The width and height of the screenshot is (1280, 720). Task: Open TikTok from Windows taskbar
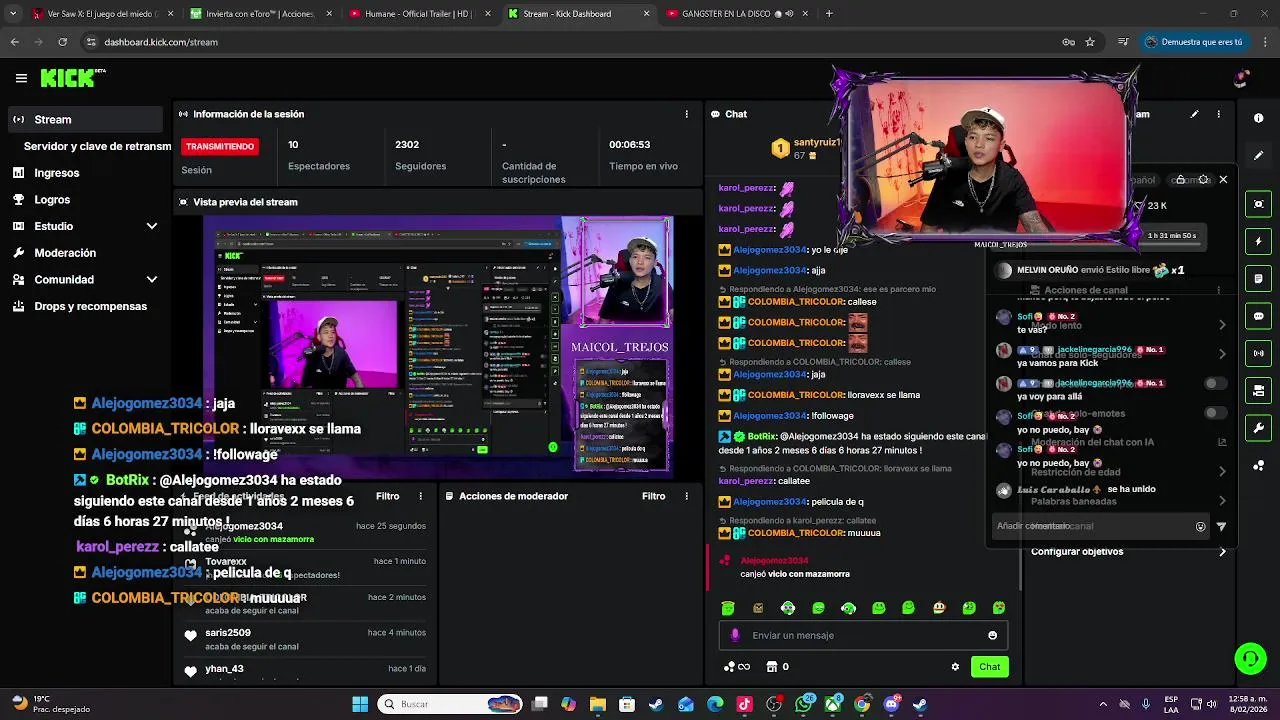point(744,704)
